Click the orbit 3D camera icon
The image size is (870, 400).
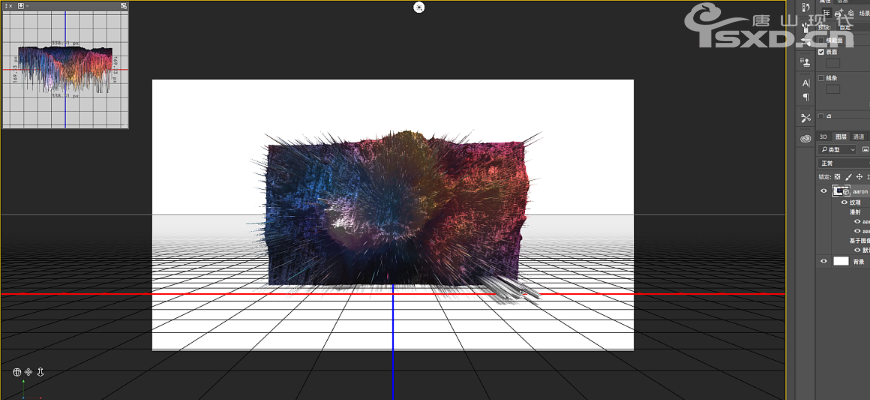(17, 372)
